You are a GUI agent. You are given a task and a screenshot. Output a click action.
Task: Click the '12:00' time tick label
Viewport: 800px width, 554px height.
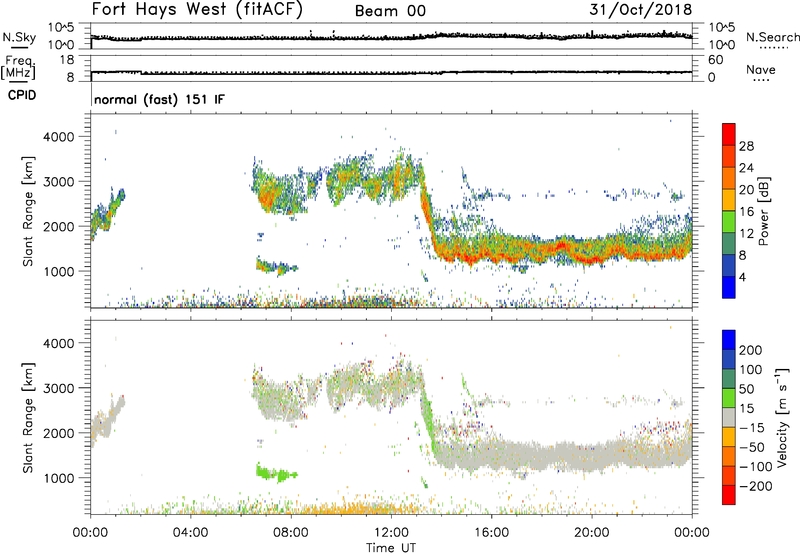391,533
